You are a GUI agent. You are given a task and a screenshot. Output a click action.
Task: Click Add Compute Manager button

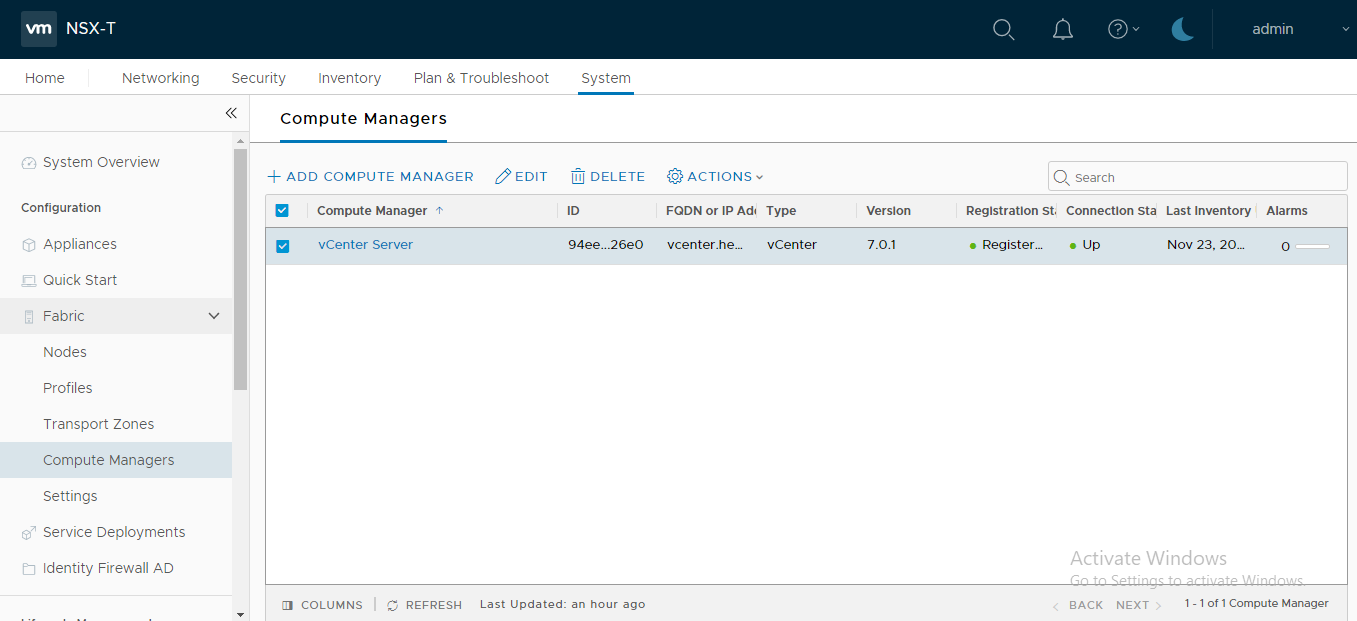pyautogui.click(x=370, y=176)
